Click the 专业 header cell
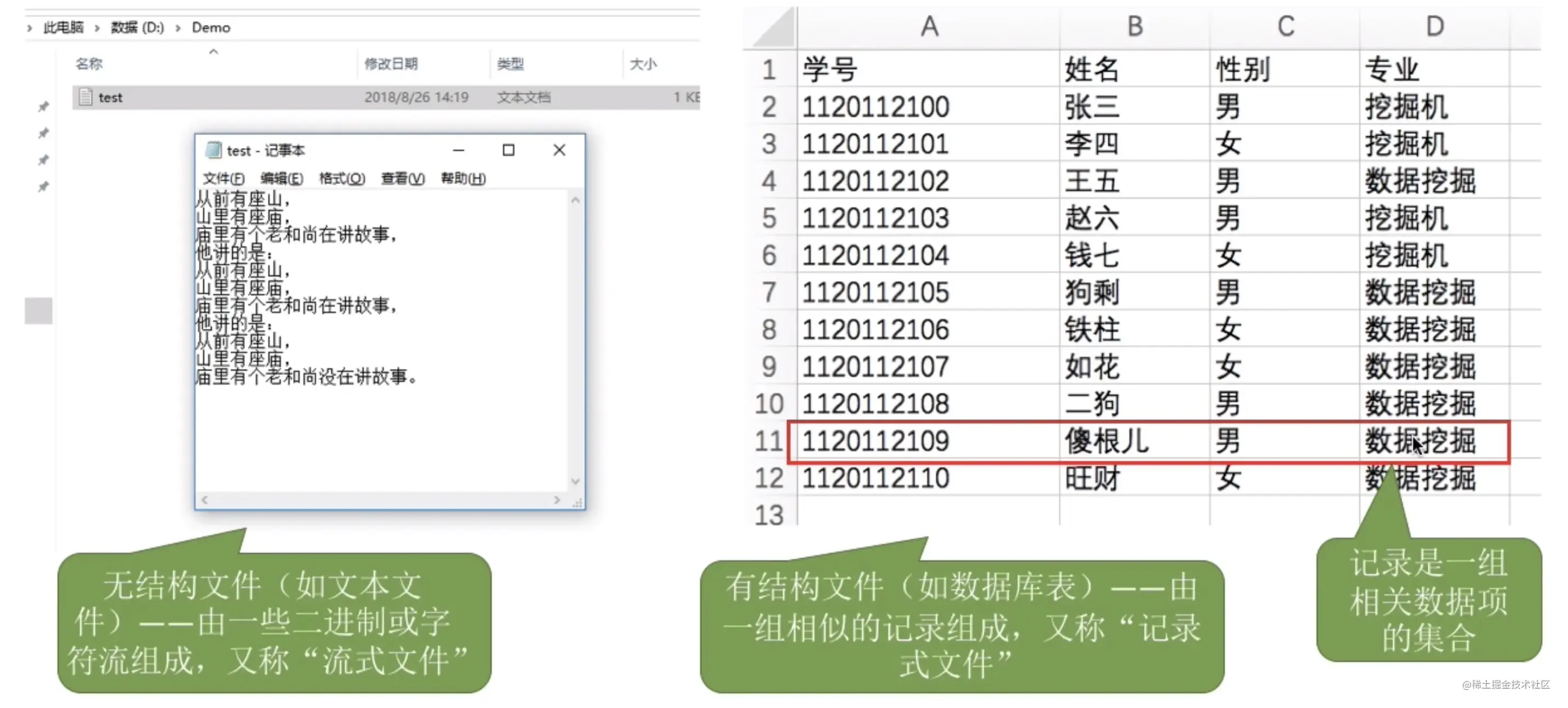 click(x=1435, y=70)
